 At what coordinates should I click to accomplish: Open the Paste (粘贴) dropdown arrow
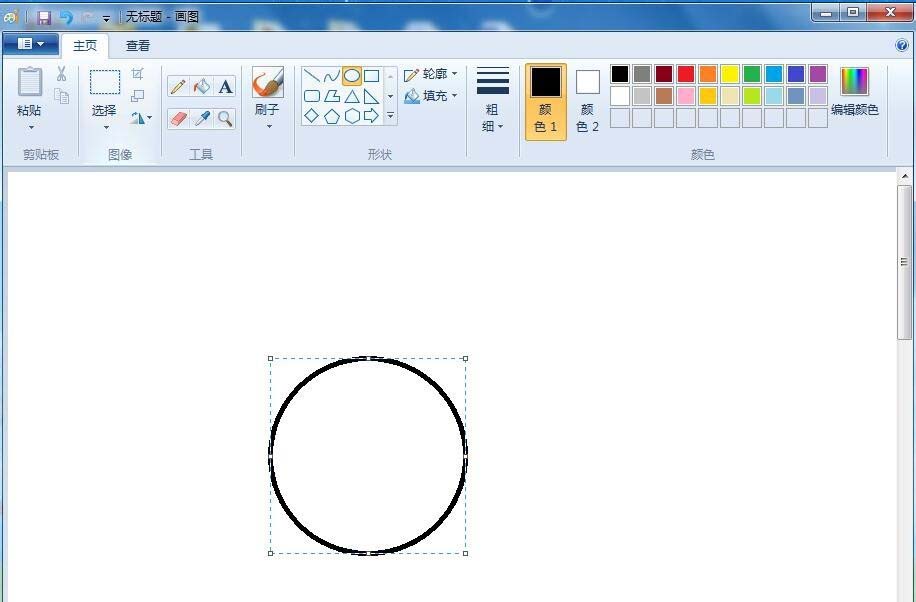(30, 127)
